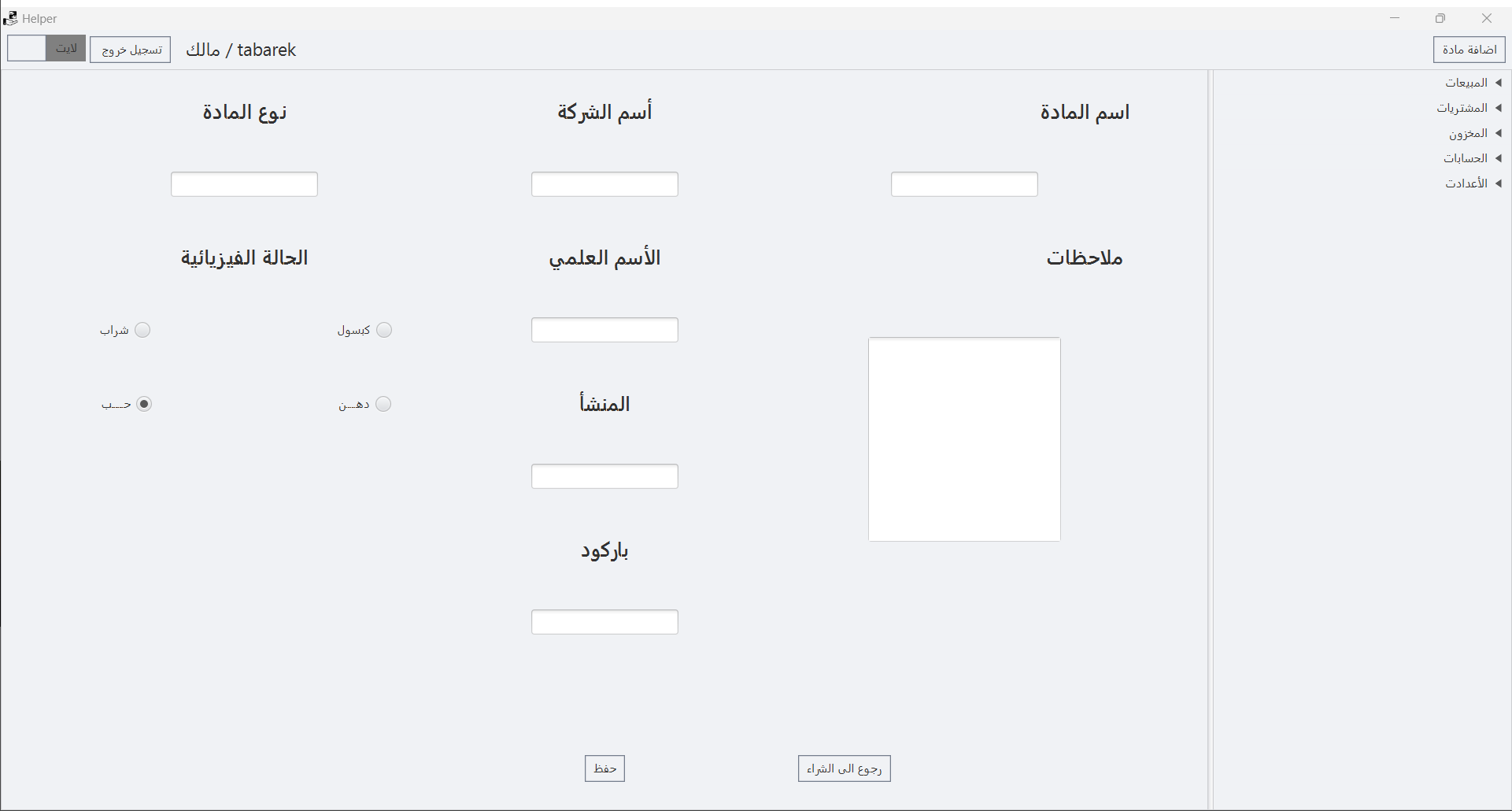Click the Helper app icon in title bar
This screenshot has width=1512, height=811.
(x=10, y=18)
